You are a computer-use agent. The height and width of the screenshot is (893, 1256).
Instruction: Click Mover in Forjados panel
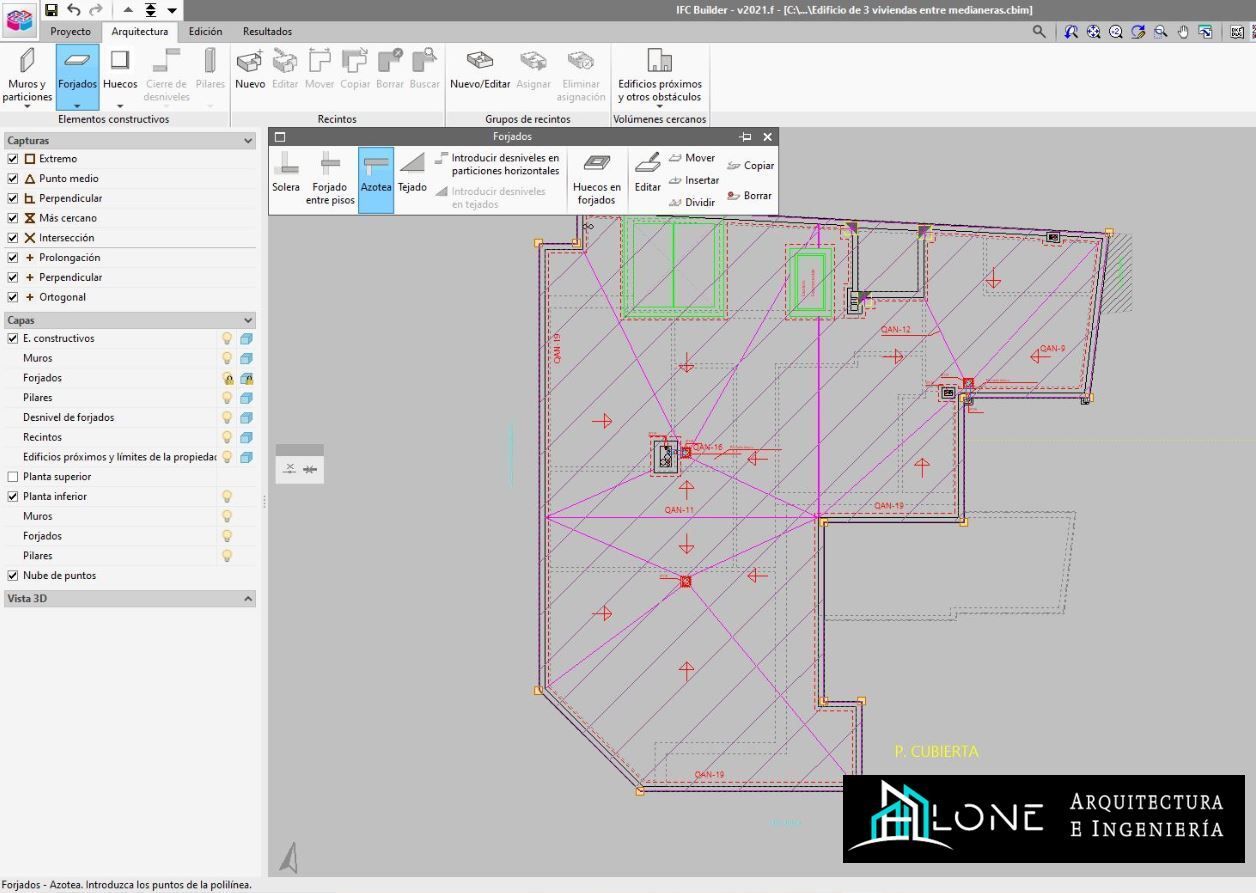coord(692,158)
